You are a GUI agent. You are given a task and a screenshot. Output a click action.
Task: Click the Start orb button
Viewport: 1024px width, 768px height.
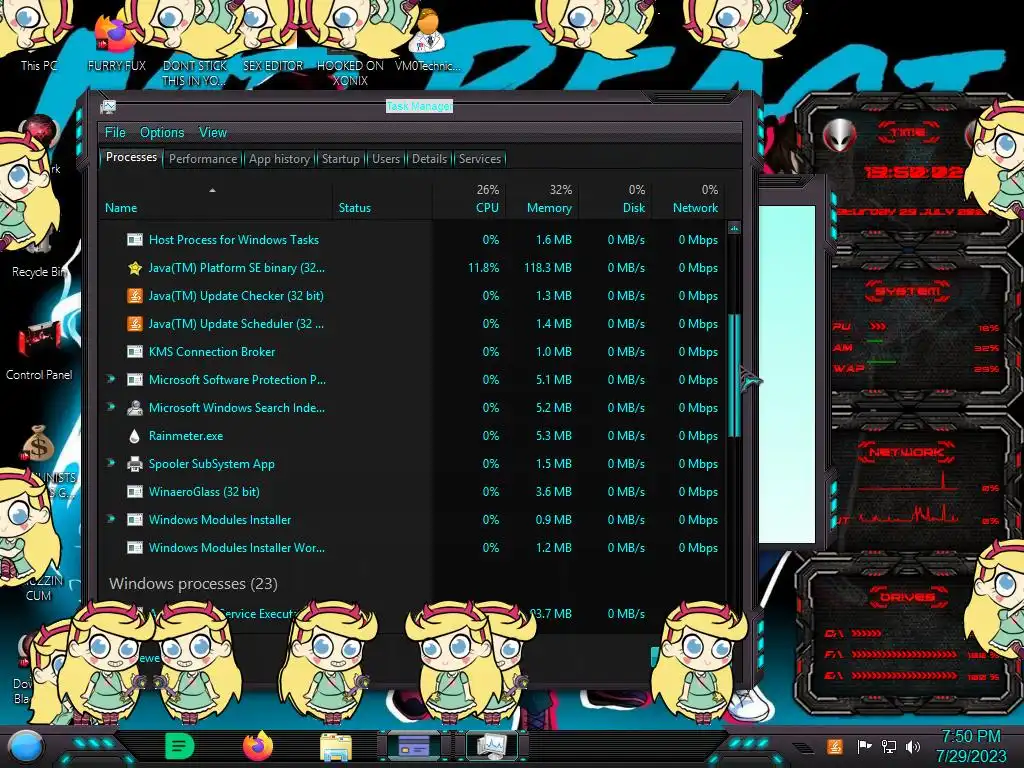[x=25, y=746]
